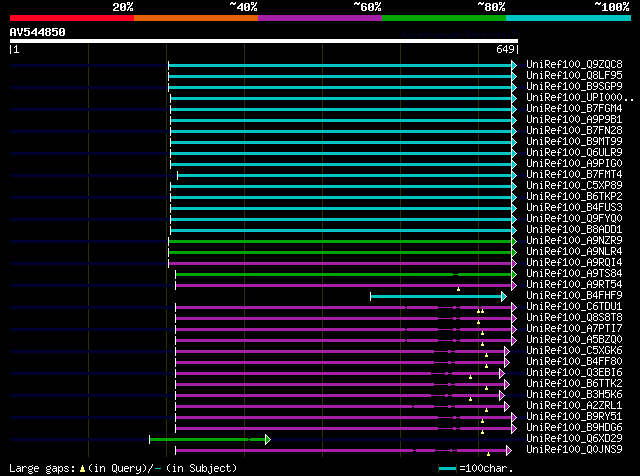Screen dimensions: 640x476
Task: Click the orange ~40% identity legend segment
Action: [x=196, y=18]
